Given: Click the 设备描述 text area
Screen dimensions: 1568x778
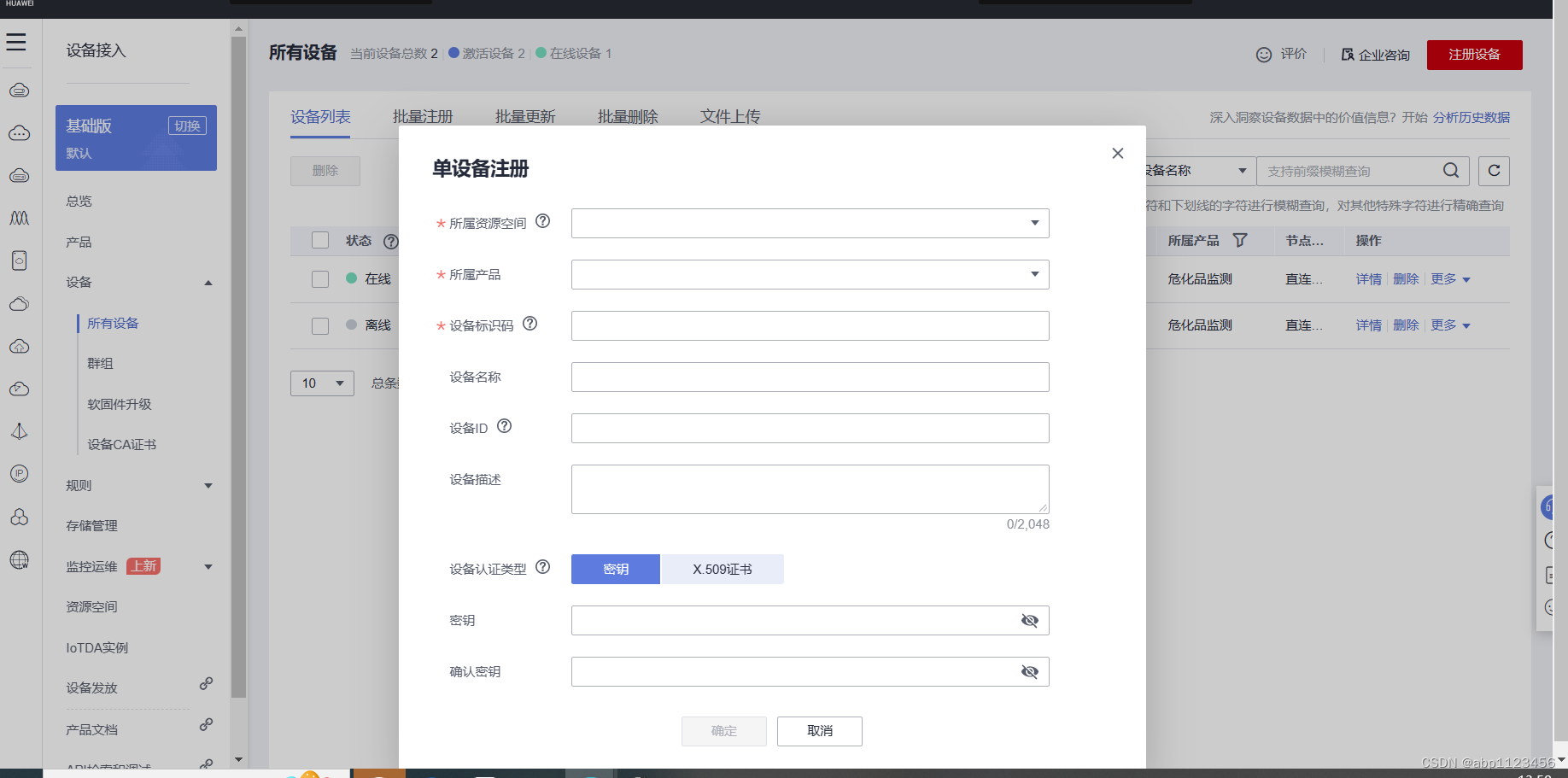Looking at the screenshot, I should point(810,489).
